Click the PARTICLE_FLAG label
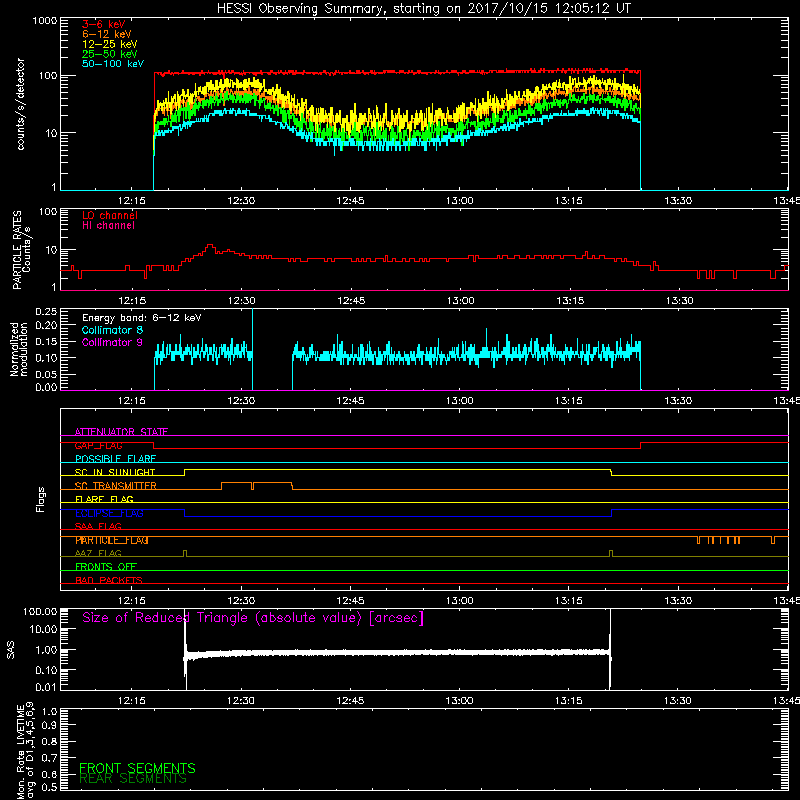 point(112,540)
